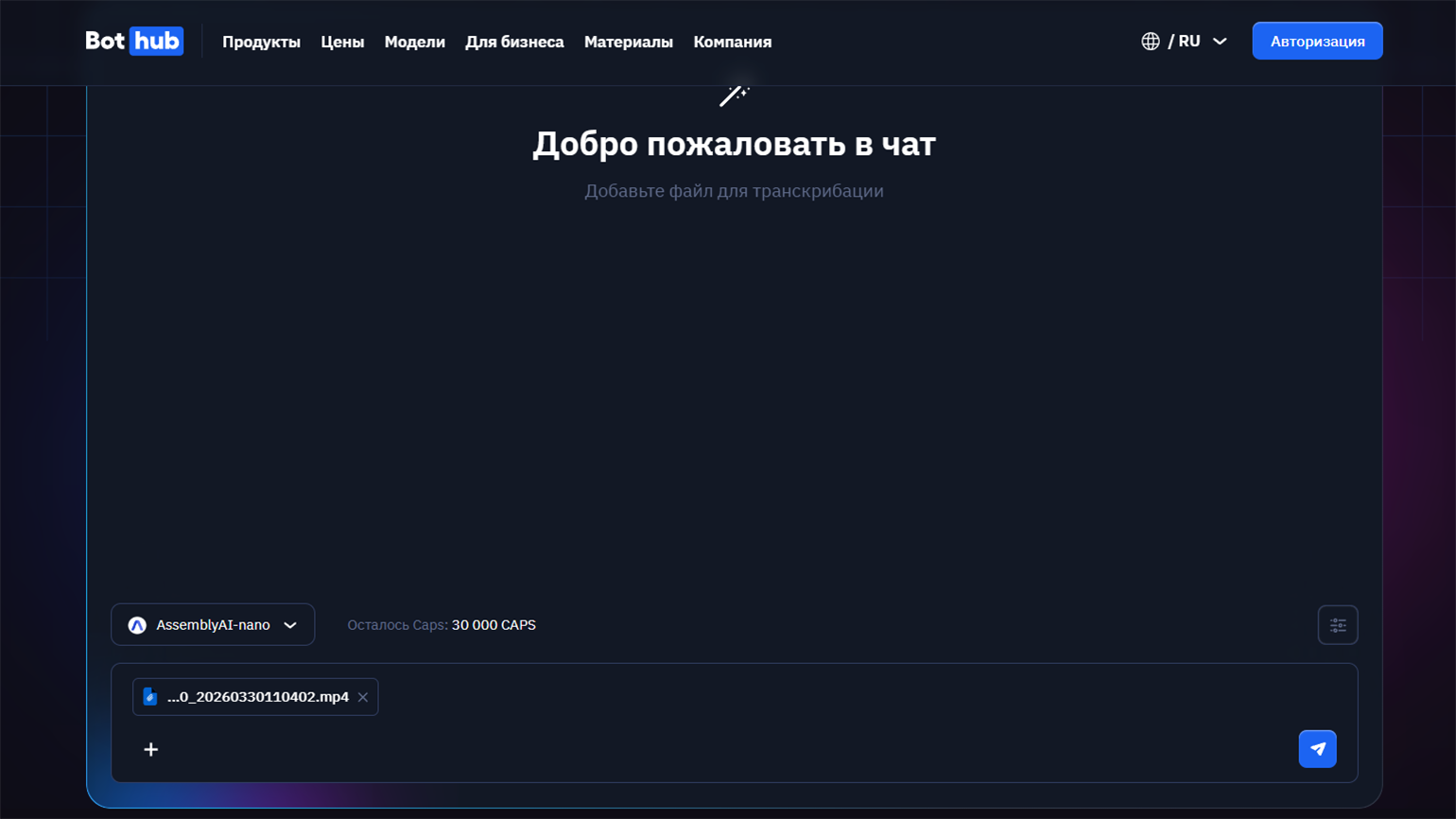Remove the attached mp4 file
The image size is (1456, 819).
click(363, 697)
